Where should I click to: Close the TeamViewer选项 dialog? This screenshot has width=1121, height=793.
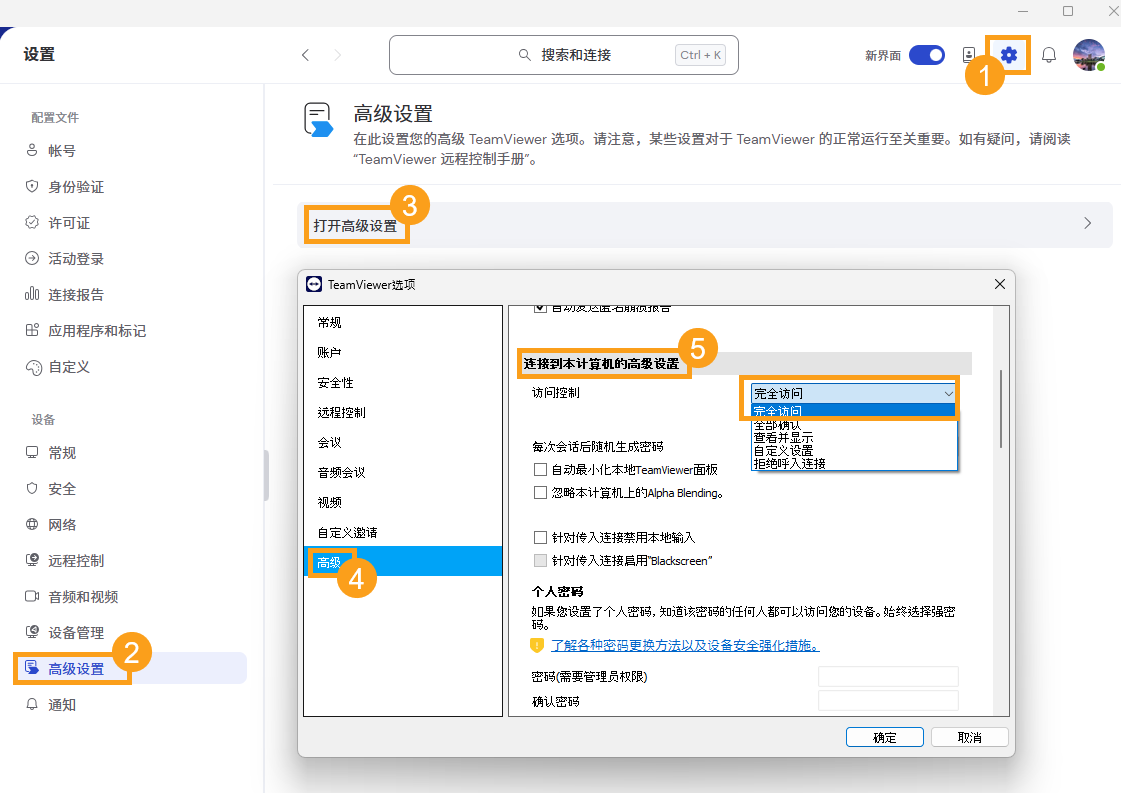click(x=999, y=285)
